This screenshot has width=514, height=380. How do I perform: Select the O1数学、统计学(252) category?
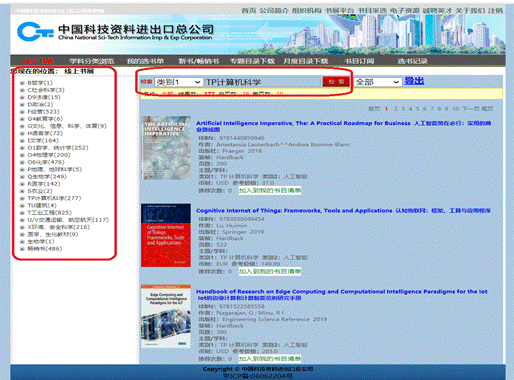(x=58, y=148)
